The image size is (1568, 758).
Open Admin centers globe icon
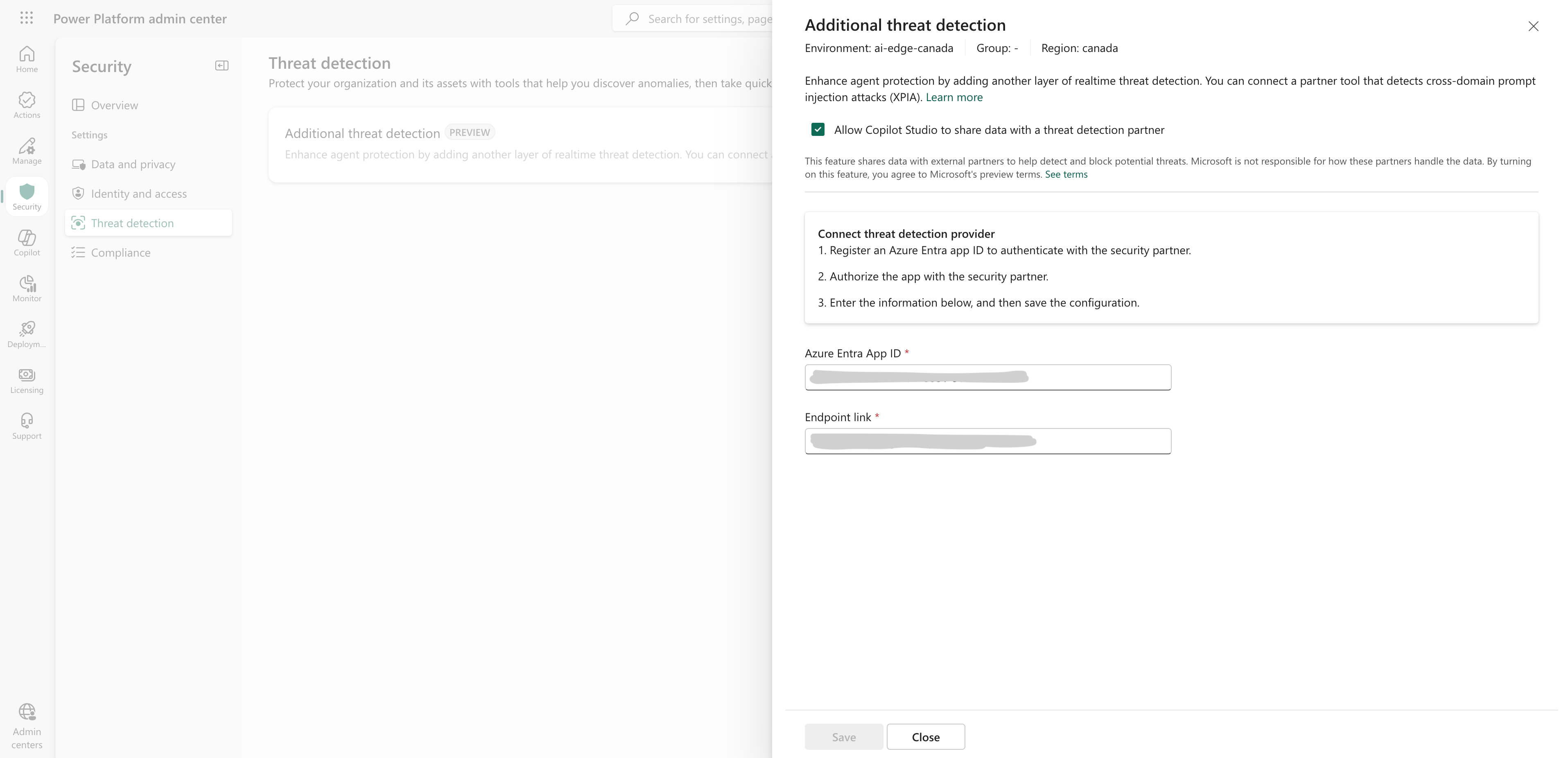pos(27,726)
